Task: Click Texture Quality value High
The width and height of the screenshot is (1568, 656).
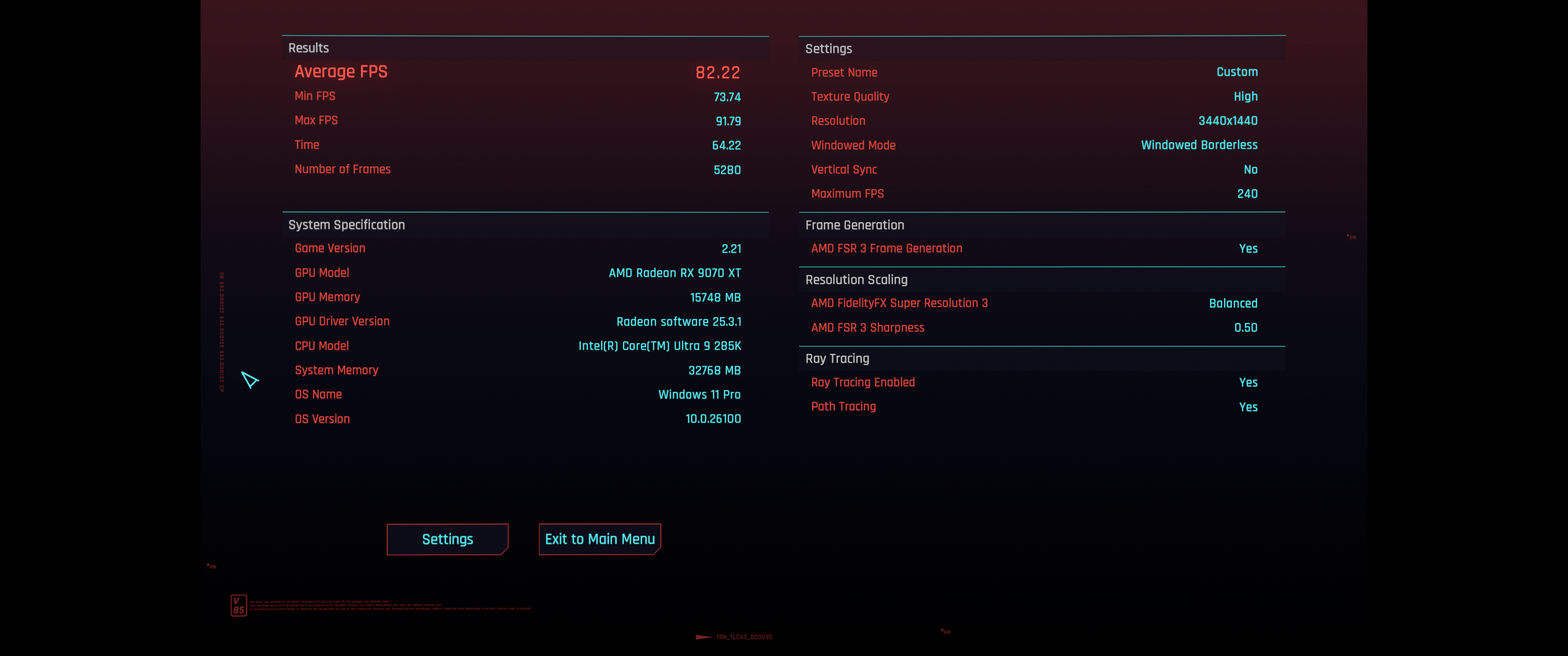Action: 1245,97
